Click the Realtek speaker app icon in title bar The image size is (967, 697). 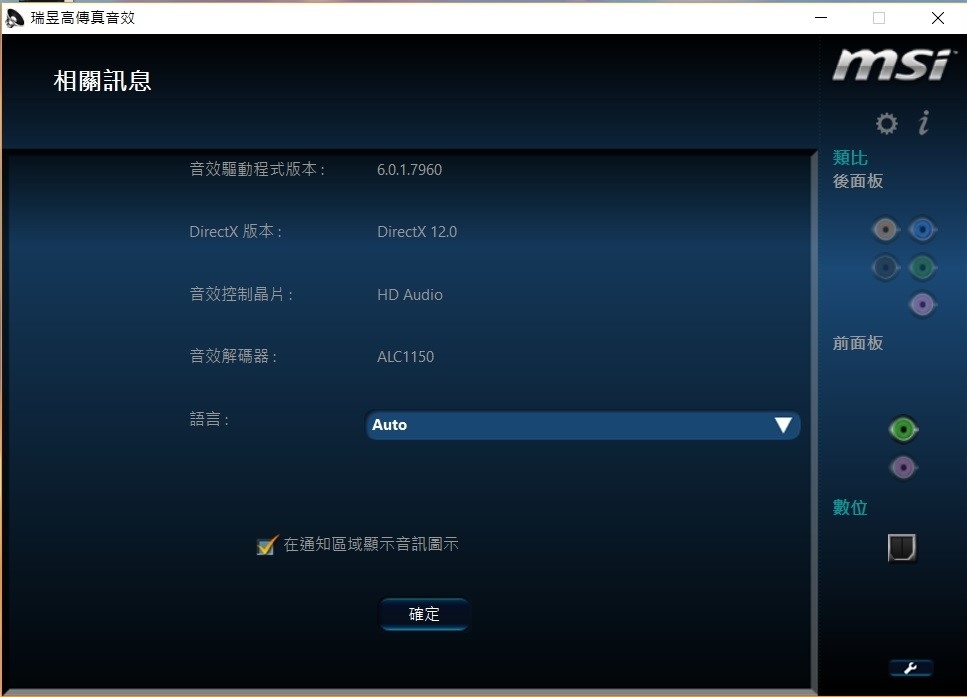14,18
